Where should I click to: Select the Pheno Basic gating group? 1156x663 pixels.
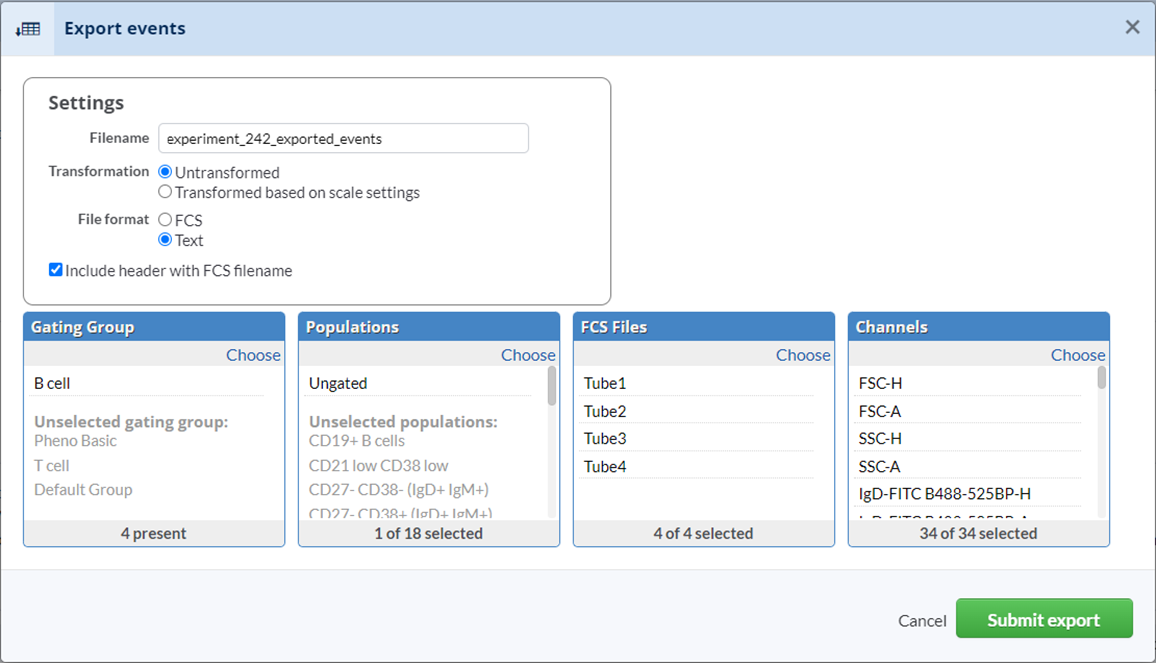[75, 441]
